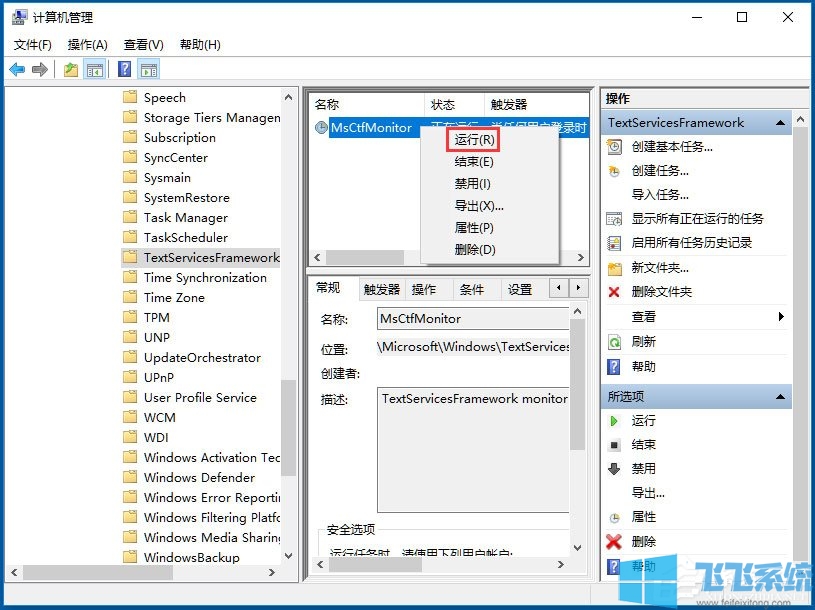Switch to the 设置 tab
This screenshot has height=610, width=815.
click(522, 288)
